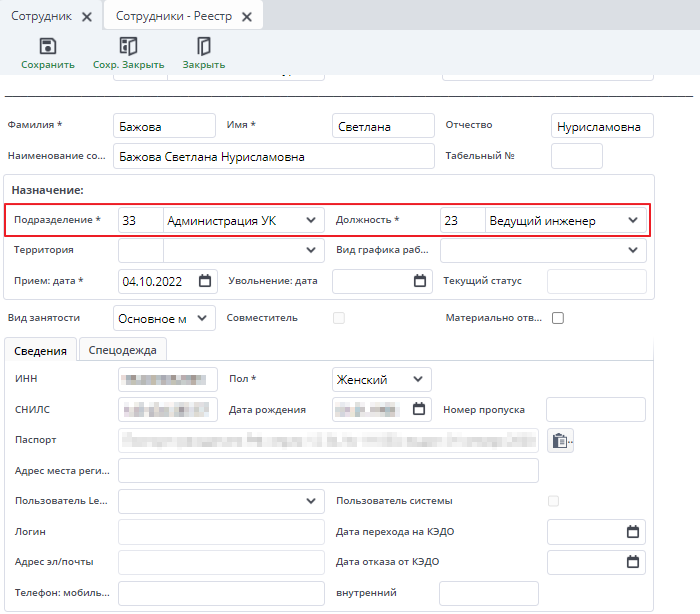The height and width of the screenshot is (614, 700).
Task: Toggle the Пользователь системы checkbox
Action: [x=553, y=500]
